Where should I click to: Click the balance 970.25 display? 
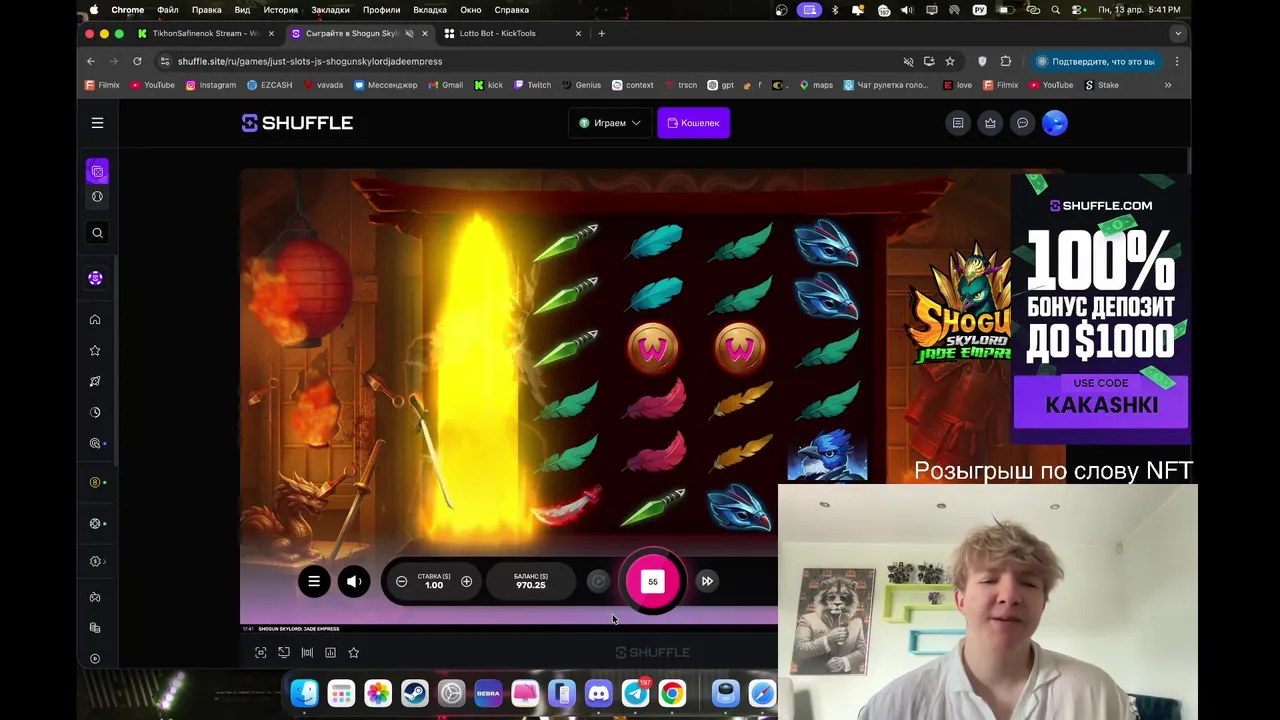[x=530, y=581]
